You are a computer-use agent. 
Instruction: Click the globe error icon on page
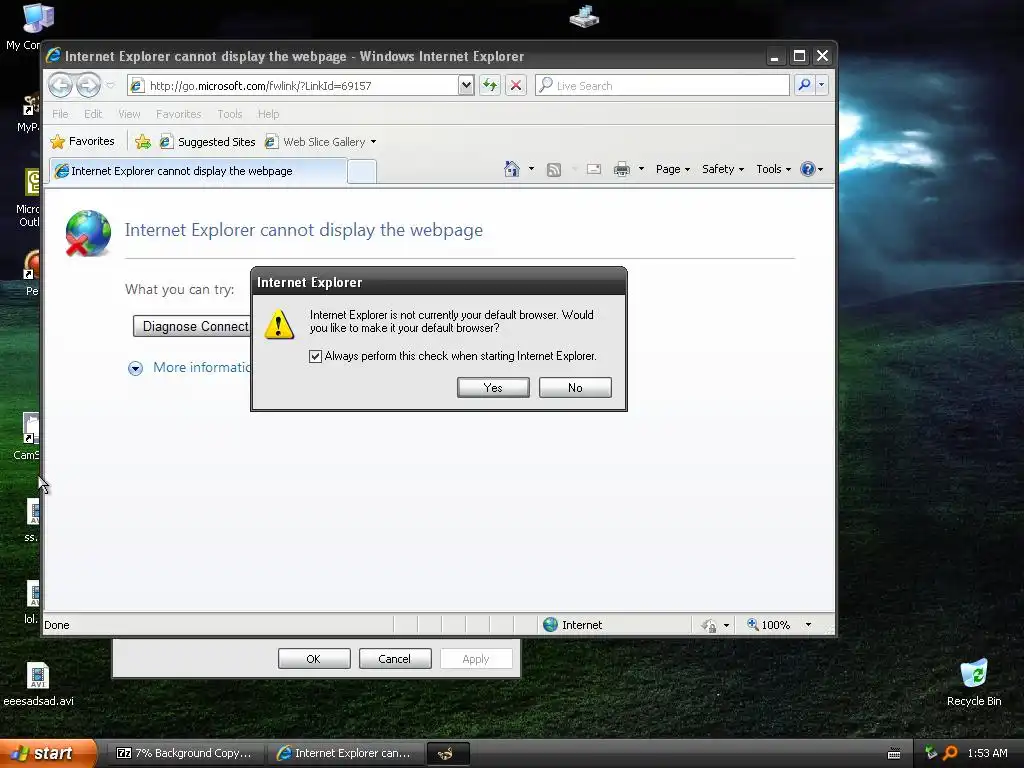point(88,233)
